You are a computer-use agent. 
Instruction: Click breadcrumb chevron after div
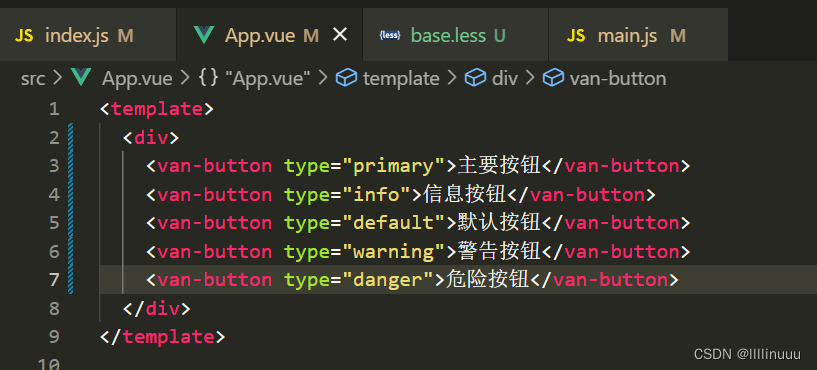pyautogui.click(x=530, y=79)
